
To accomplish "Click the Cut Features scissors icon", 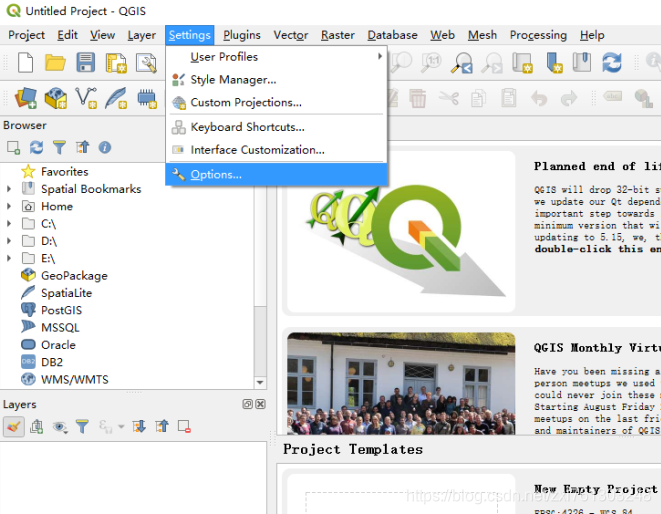I will point(449,98).
